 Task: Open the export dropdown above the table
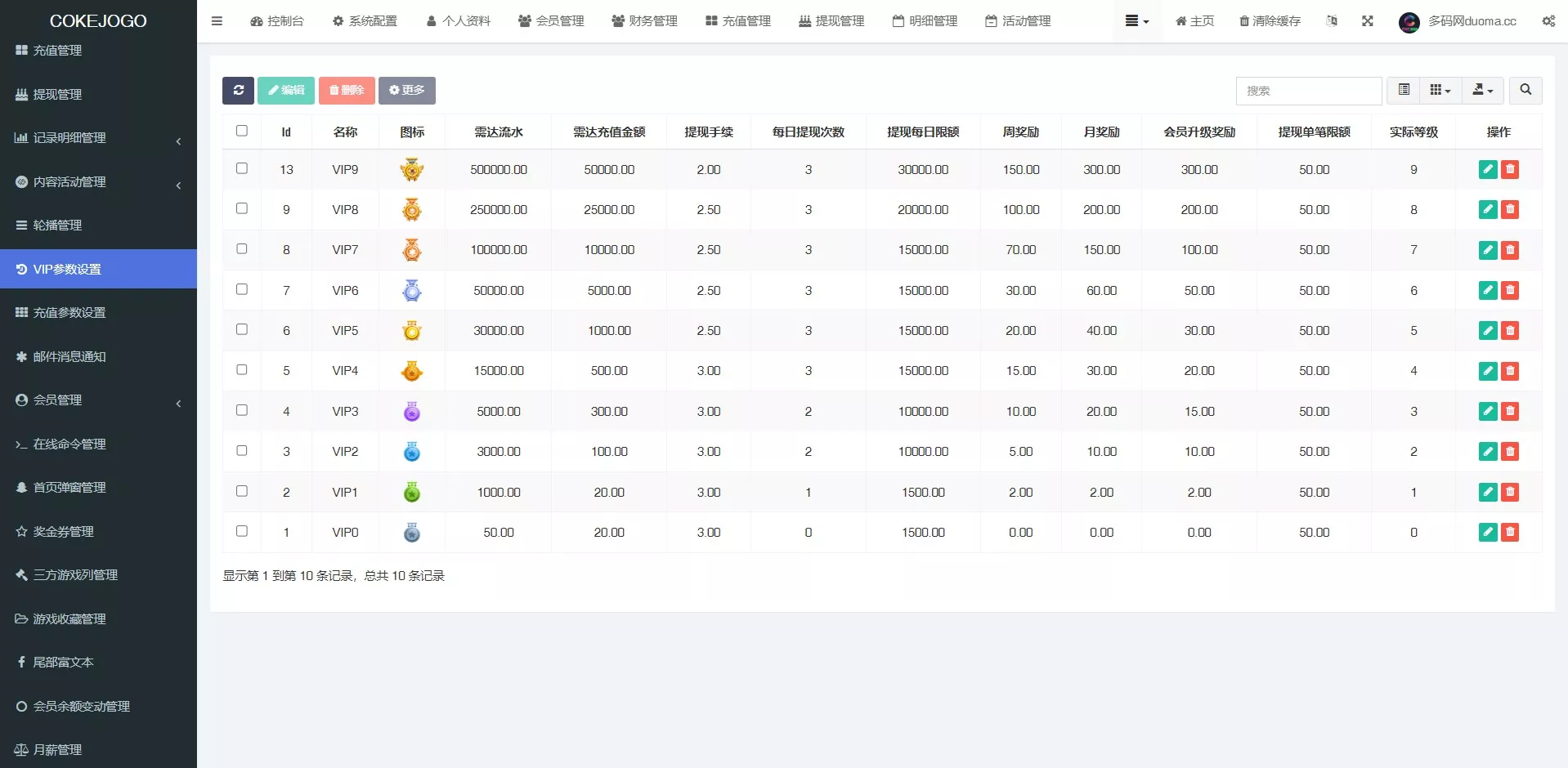point(1482,91)
